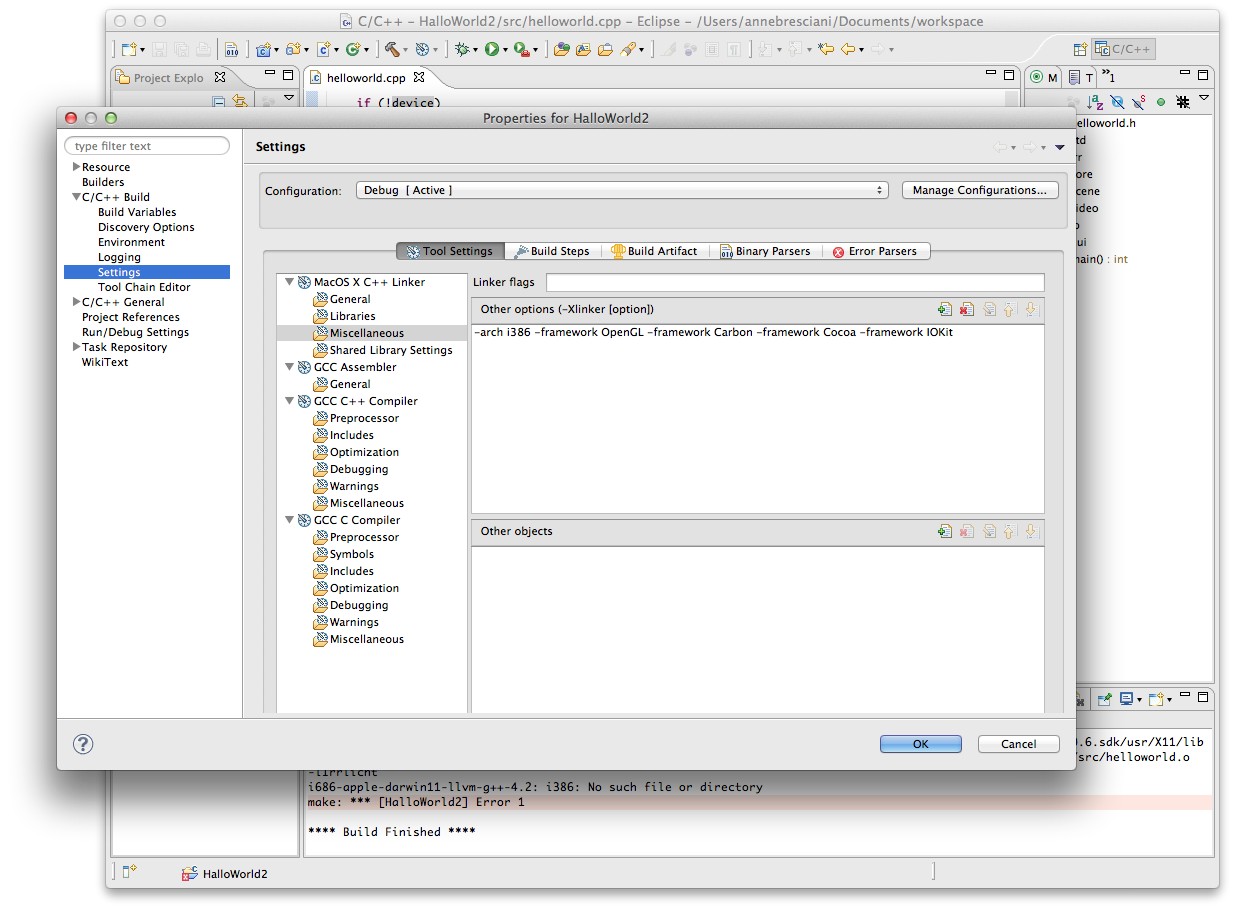Viewport: 1233px width, 908px height.
Task: Click the green Run button in Eclipse toolbar
Action: [x=492, y=48]
